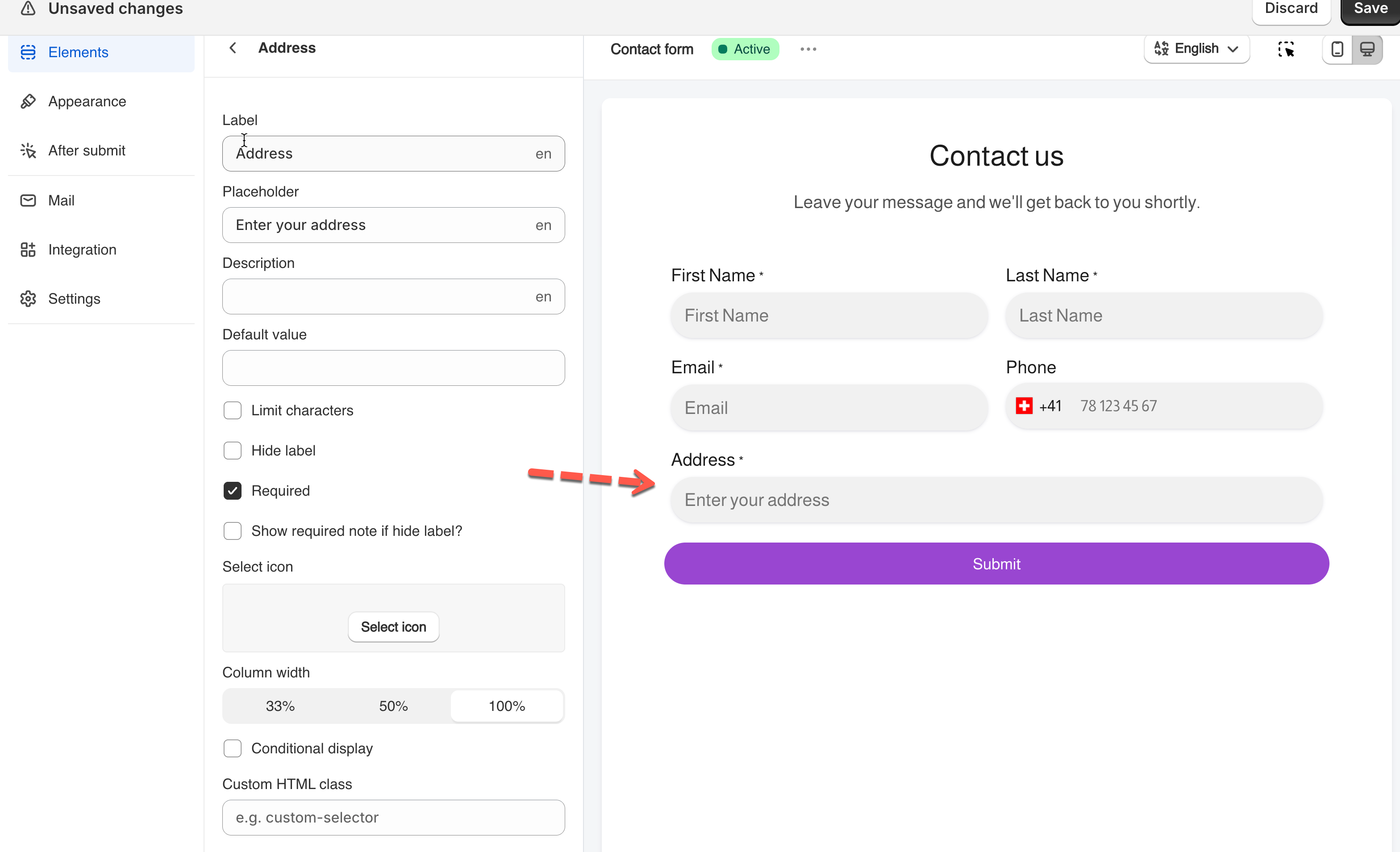This screenshot has width=1400, height=852.
Task: Open the English language dropdown
Action: [x=1196, y=49]
